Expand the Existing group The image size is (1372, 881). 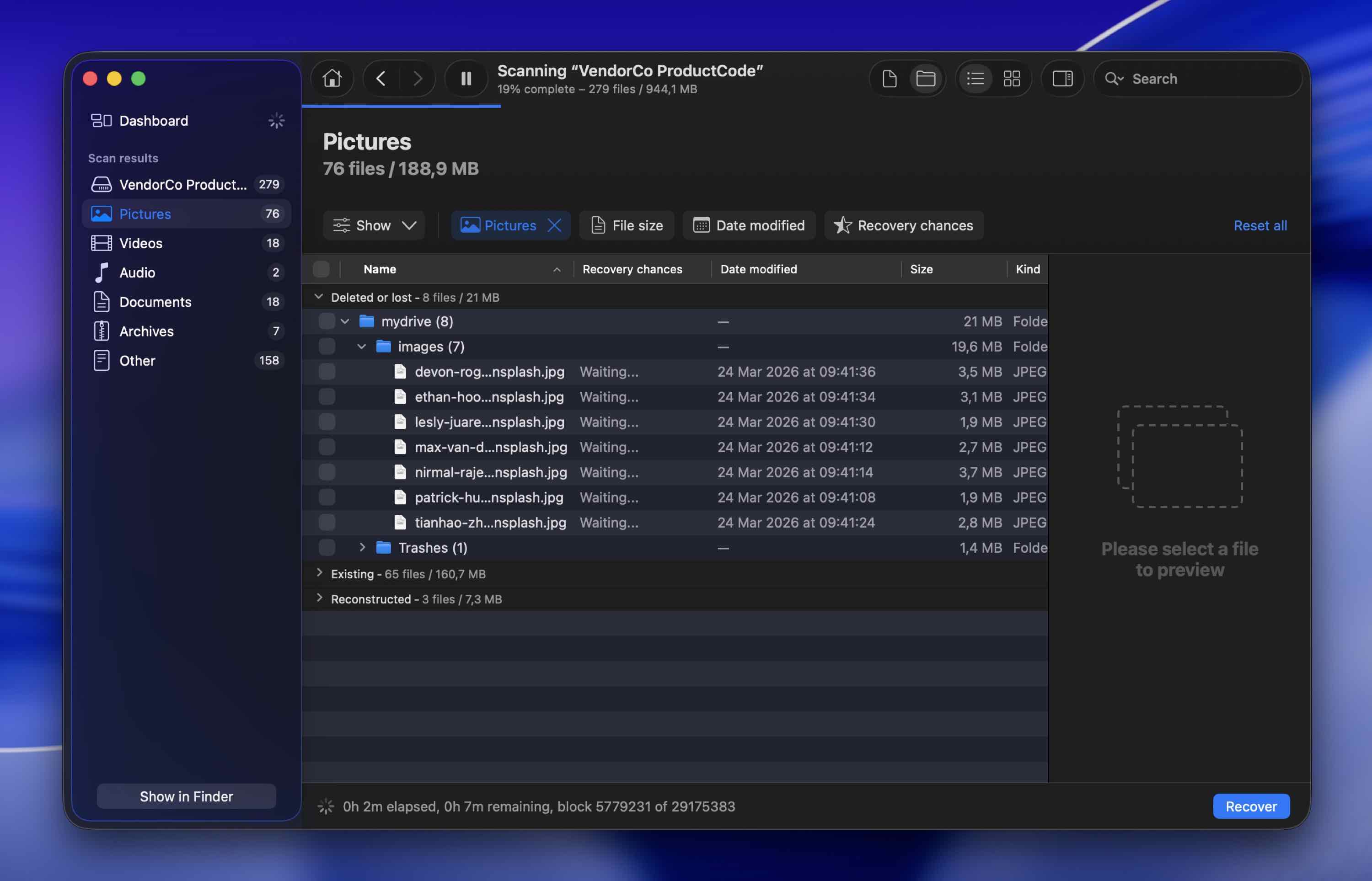tap(319, 573)
